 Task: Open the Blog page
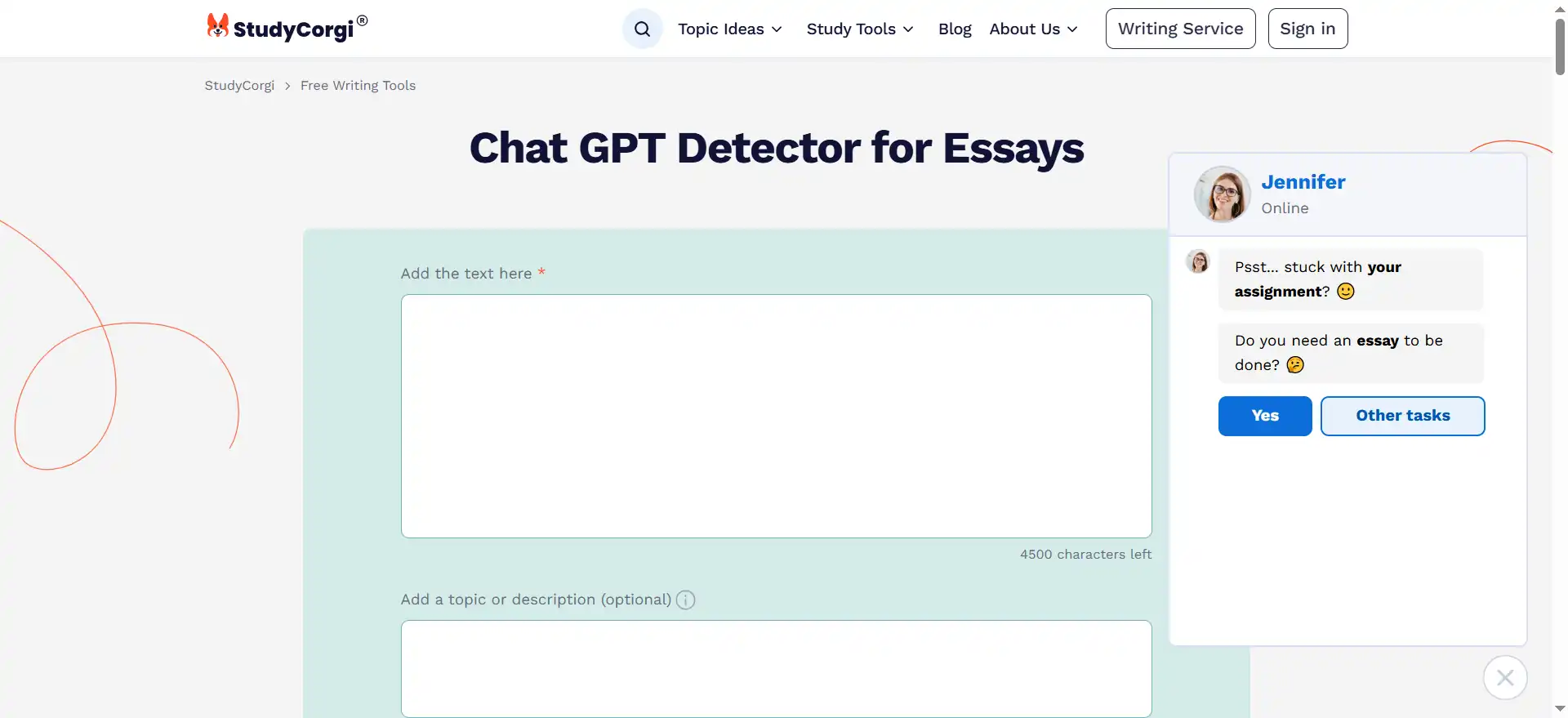[955, 29]
